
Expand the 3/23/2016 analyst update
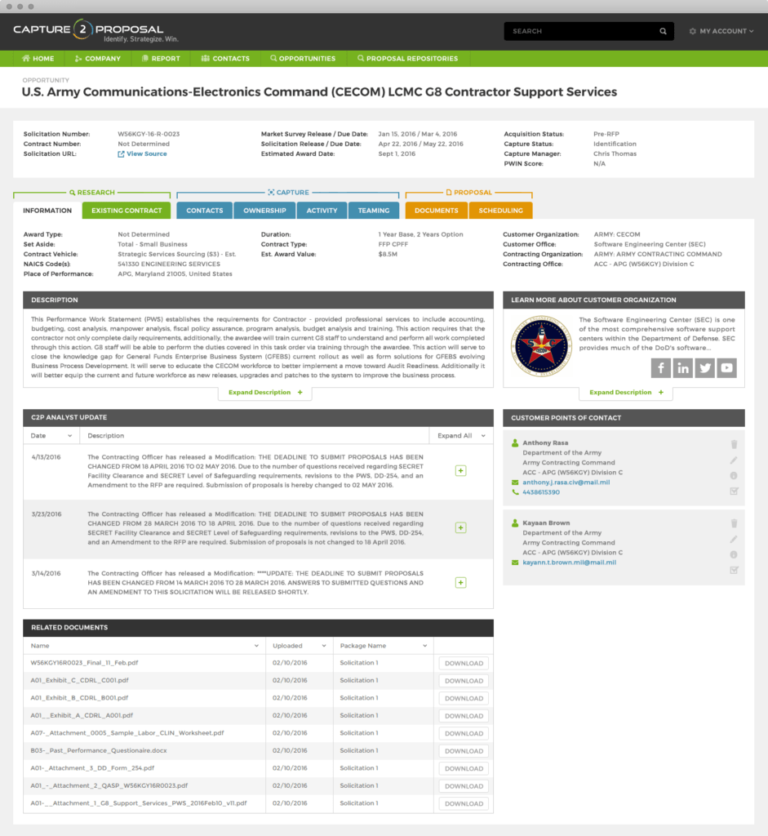460,528
